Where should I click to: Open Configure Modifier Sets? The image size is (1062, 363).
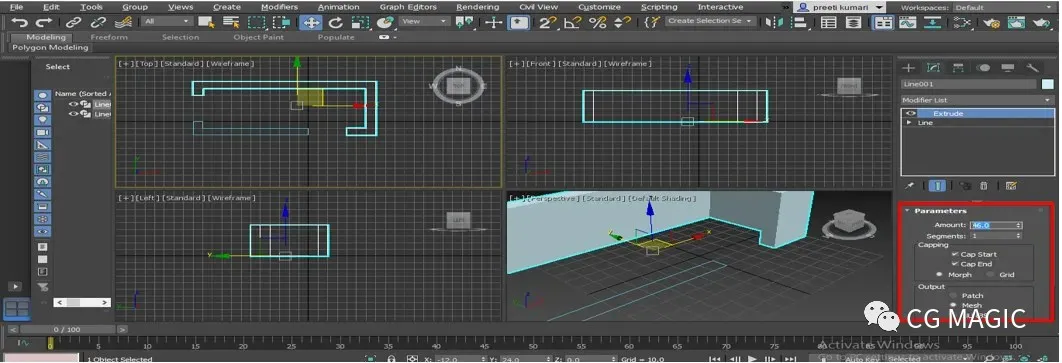1011,186
